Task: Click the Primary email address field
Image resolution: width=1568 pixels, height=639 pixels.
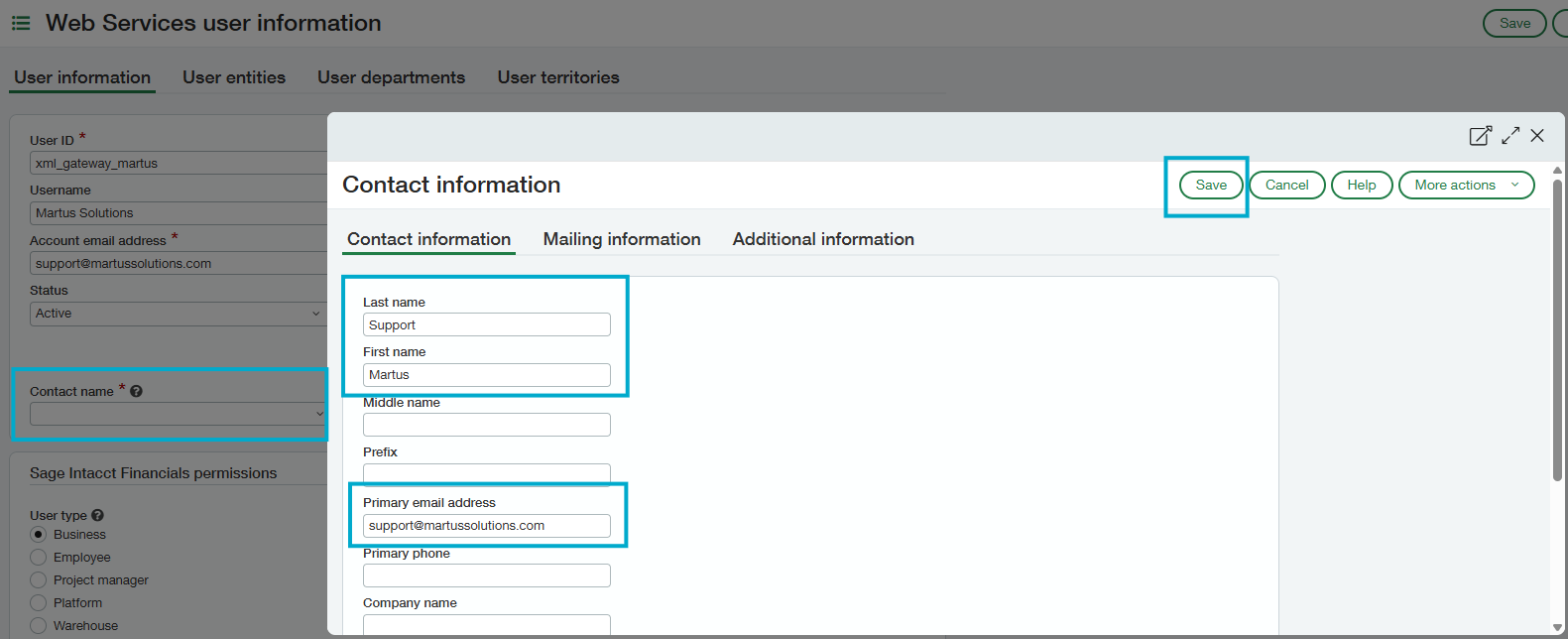Action: click(x=487, y=526)
